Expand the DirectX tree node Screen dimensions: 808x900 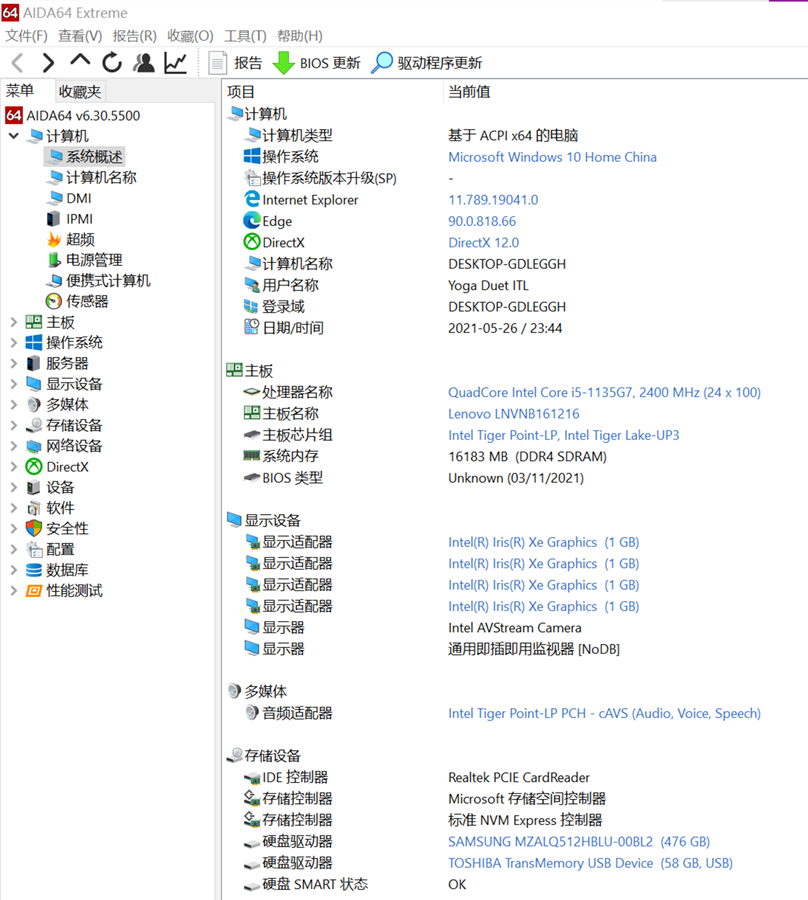point(14,467)
